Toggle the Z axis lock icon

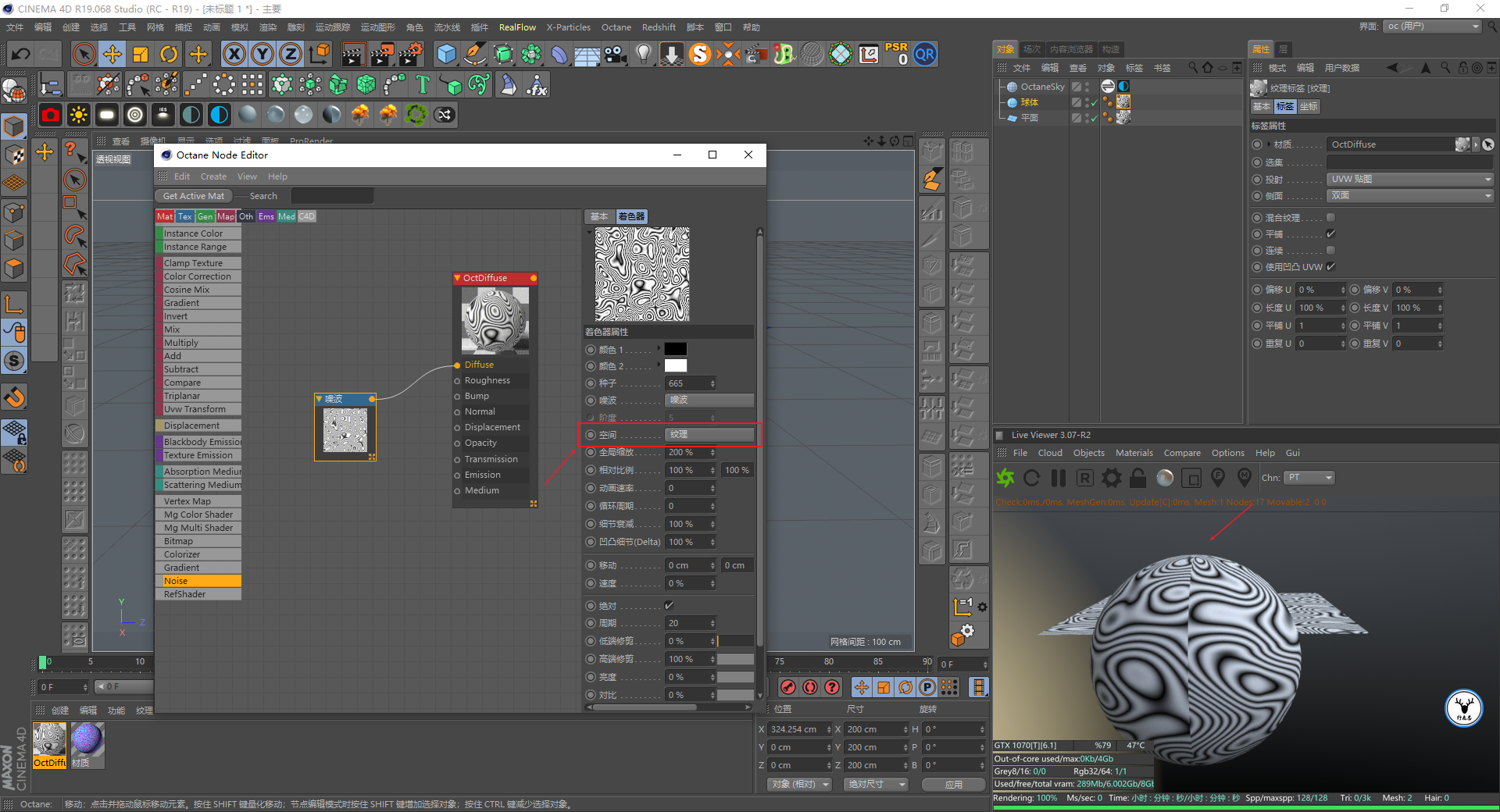291,54
